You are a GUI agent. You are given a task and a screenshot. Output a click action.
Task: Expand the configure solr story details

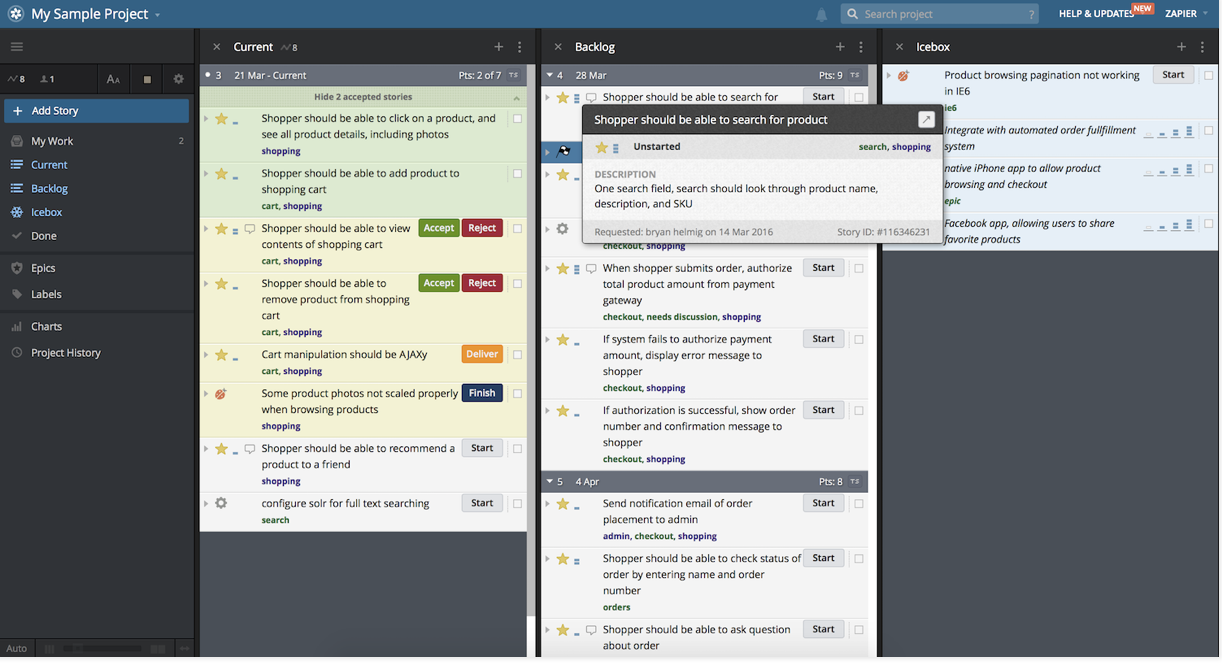pyautogui.click(x=206, y=503)
